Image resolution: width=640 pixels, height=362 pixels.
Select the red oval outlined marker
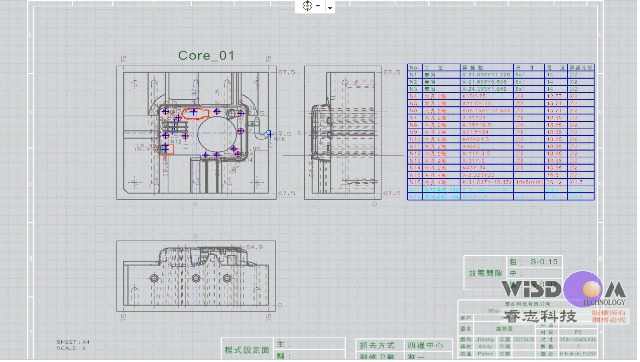[195, 113]
